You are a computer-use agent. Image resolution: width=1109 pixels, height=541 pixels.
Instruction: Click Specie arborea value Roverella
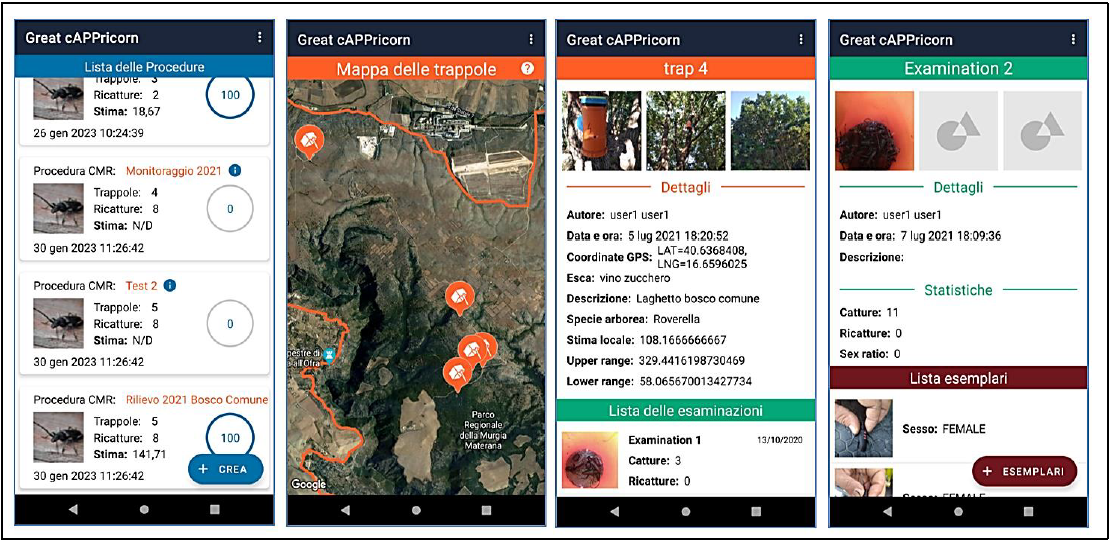[x=678, y=319]
